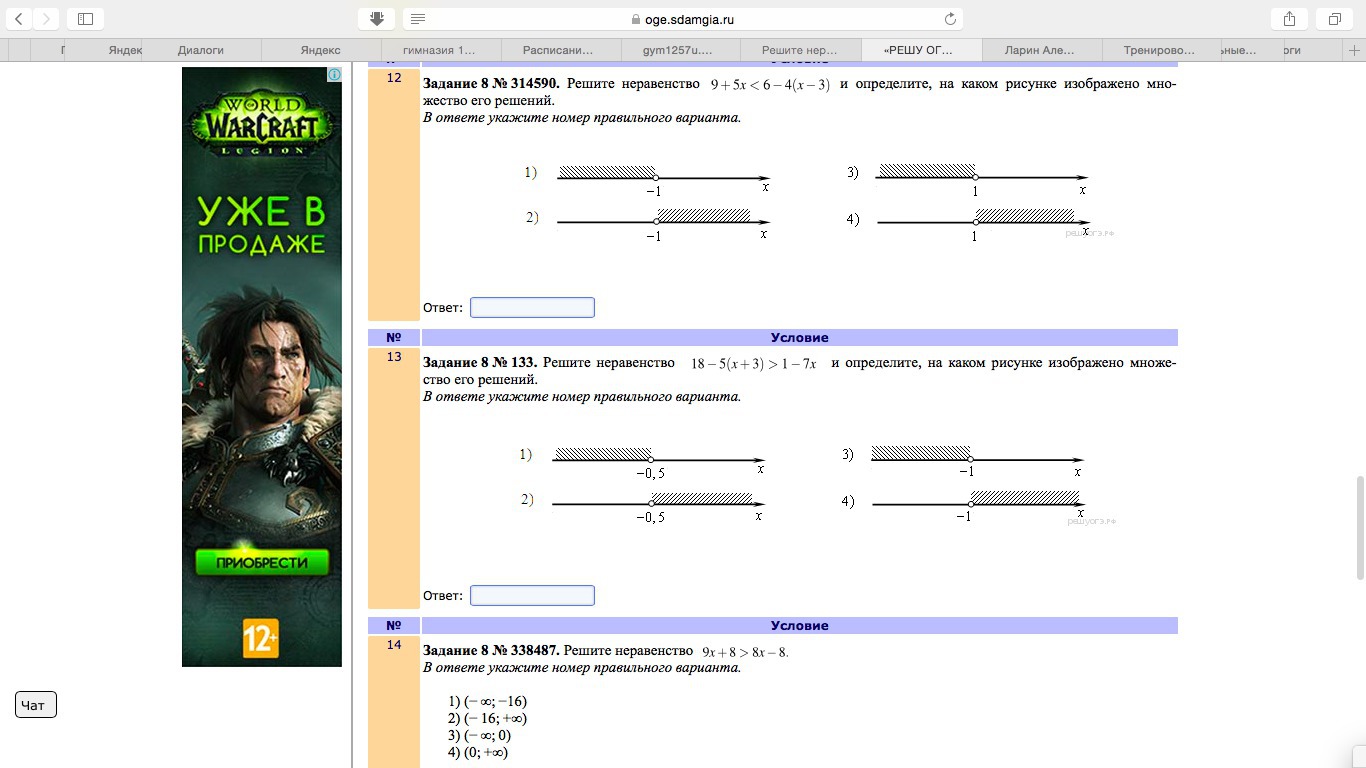
Task: Reload the oge.sdamgia.ru page
Action: (x=950, y=19)
